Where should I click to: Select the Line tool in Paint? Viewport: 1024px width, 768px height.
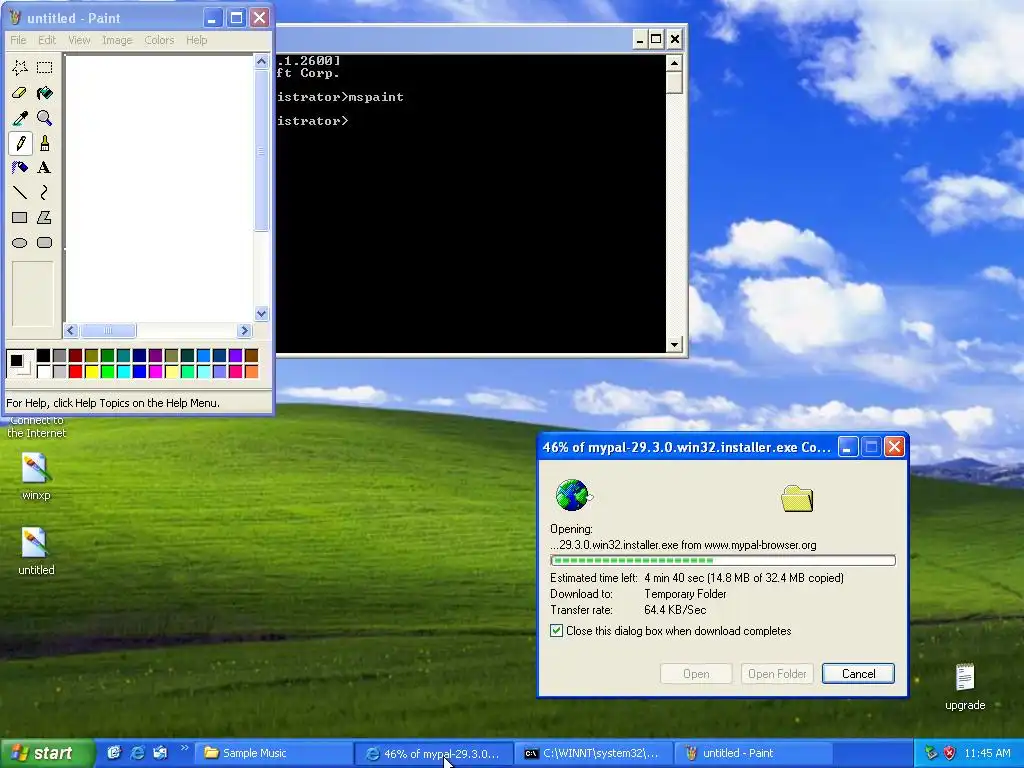pos(20,193)
